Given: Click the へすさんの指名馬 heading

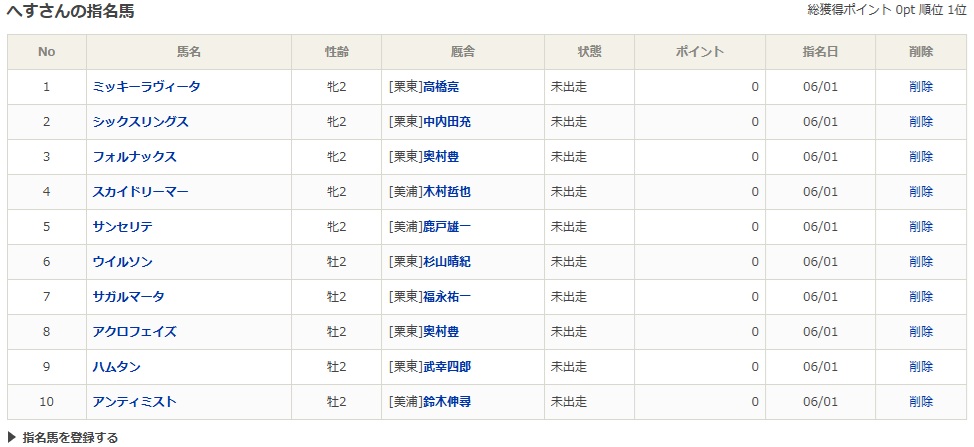Looking at the screenshot, I should click(70, 11).
